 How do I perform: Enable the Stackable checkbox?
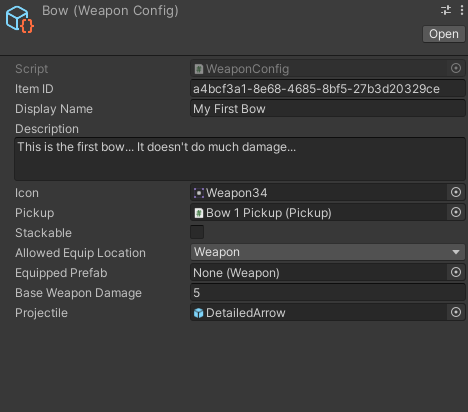[x=197, y=232]
